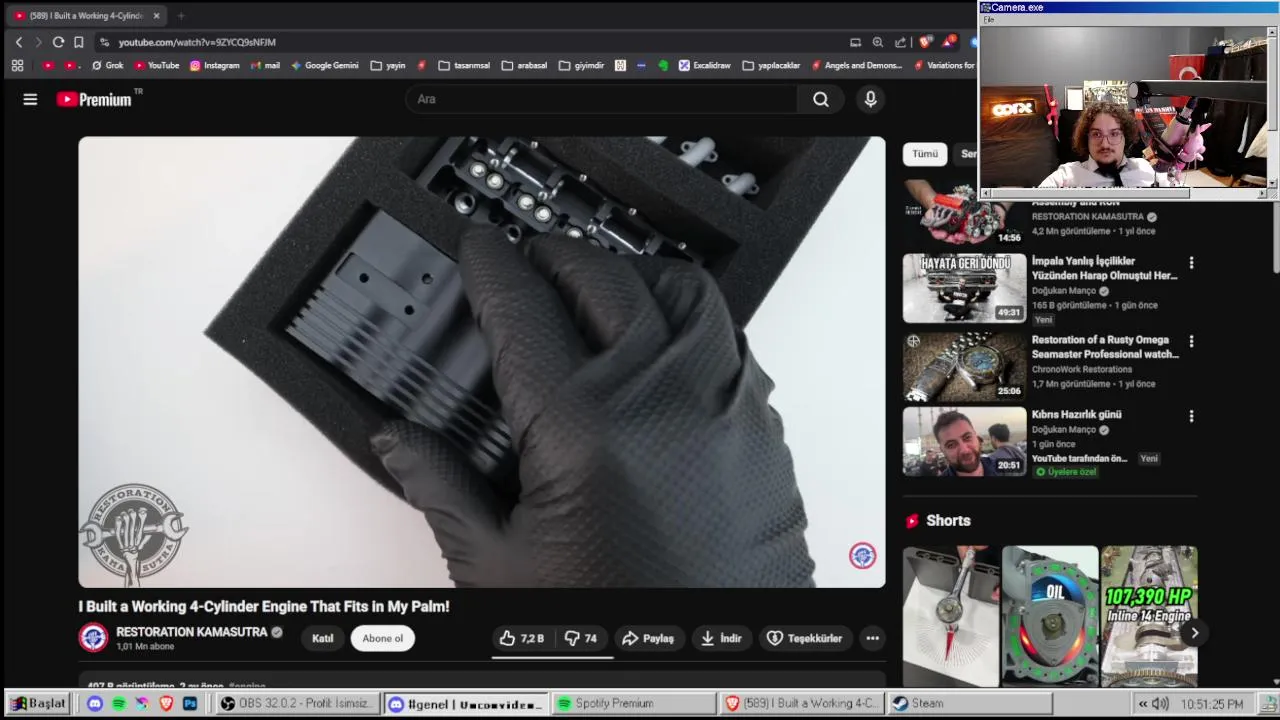Viewport: 1280px width, 720px height.
Task: Click the address bar URL
Action: pyautogui.click(x=197, y=42)
